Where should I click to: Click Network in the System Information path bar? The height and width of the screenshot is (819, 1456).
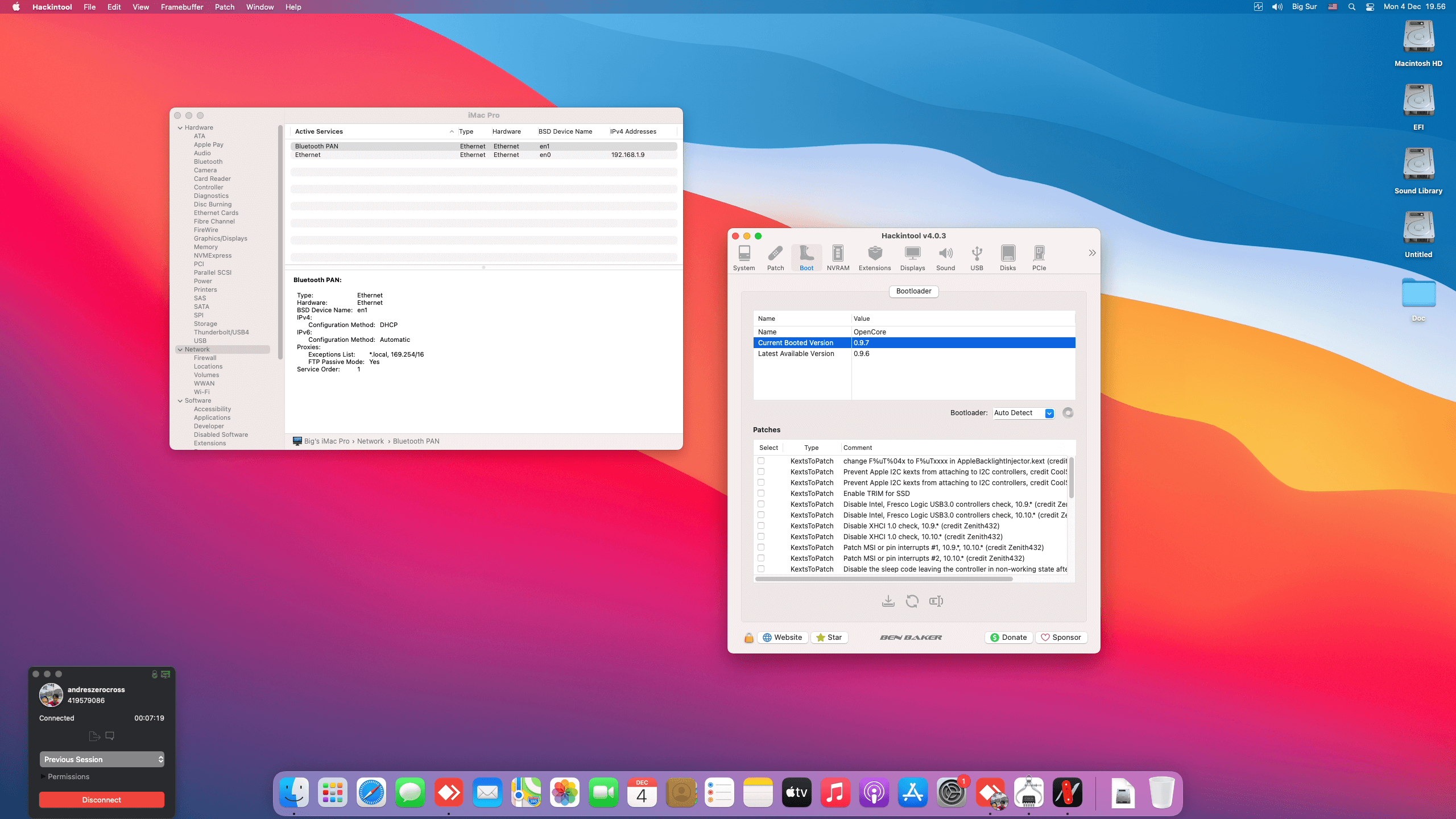coord(370,441)
